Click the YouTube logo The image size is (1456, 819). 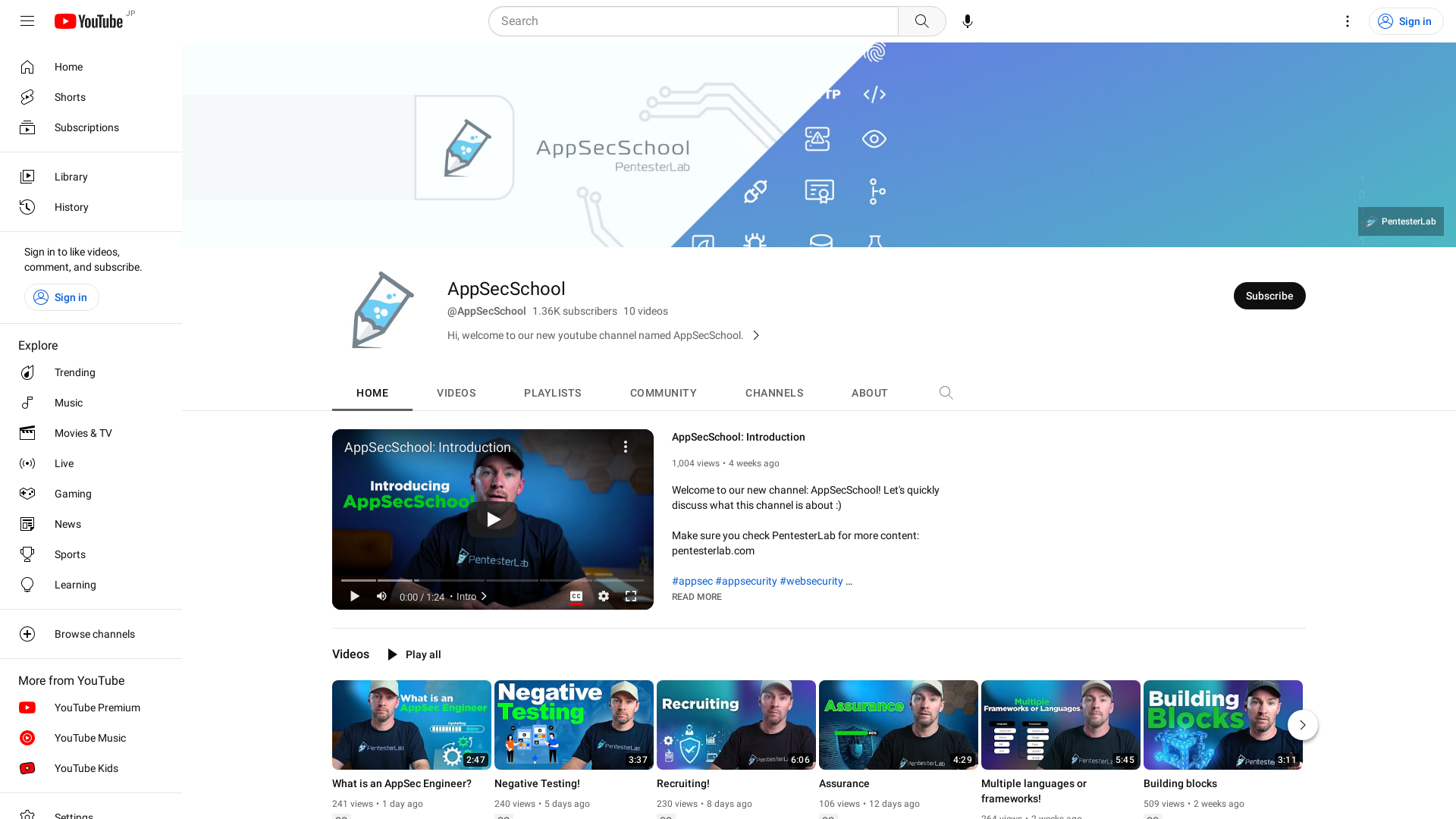[x=89, y=21]
